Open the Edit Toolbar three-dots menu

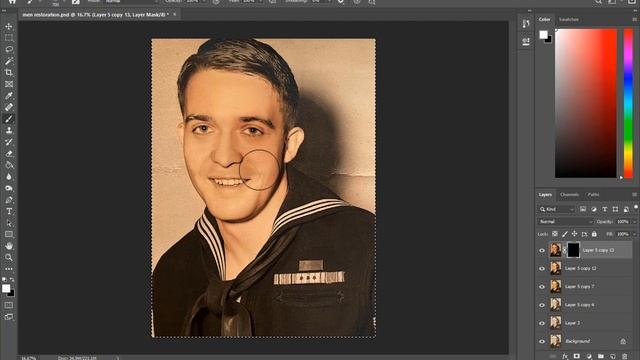click(x=9, y=269)
